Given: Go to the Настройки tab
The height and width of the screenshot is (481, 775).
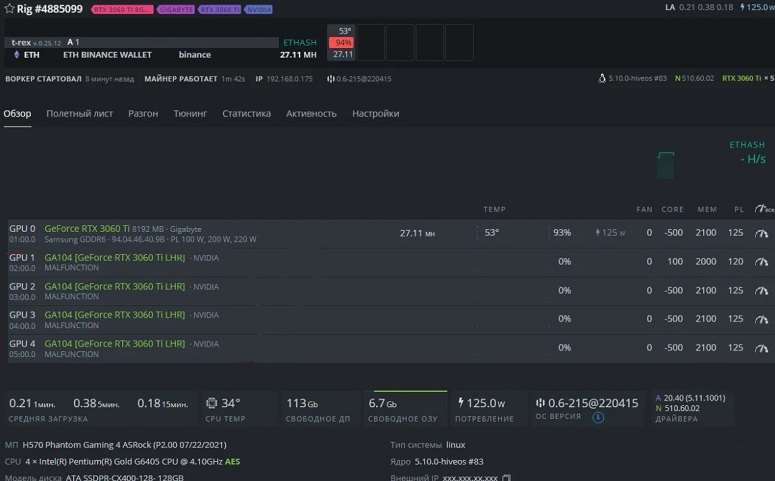Looking at the screenshot, I should [x=376, y=114].
